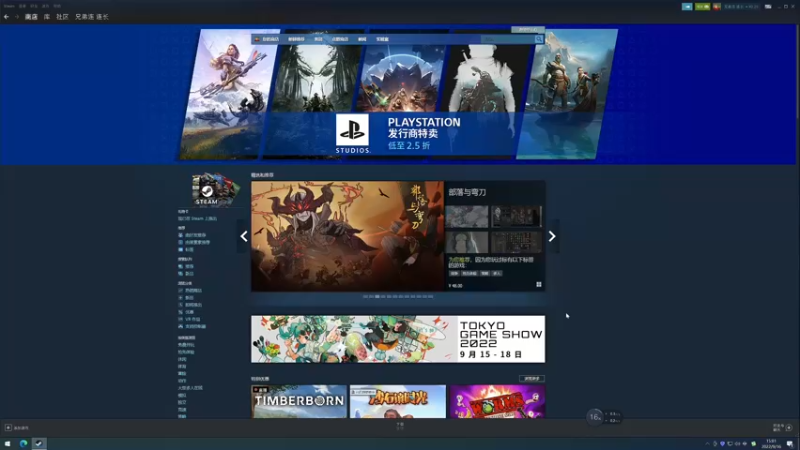Switch to the 社区 community tab
This screenshot has width=800, height=450.
pos(62,17)
